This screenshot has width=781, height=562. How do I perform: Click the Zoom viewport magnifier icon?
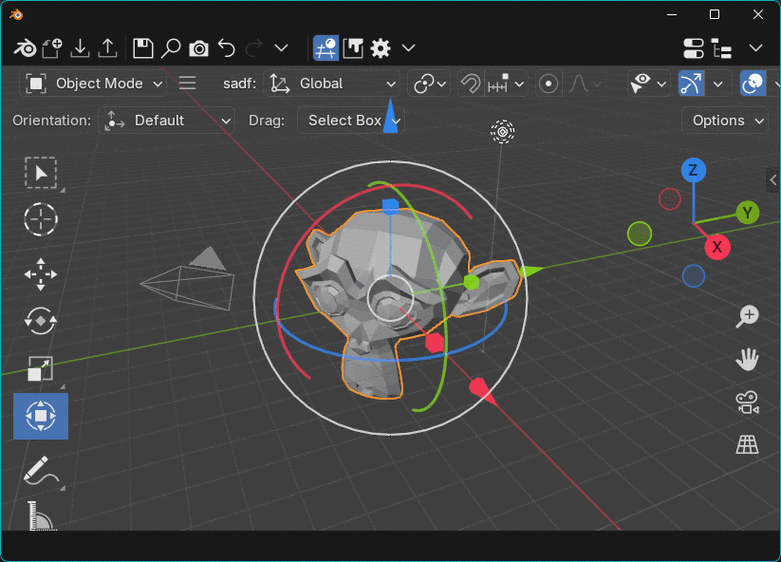(747, 317)
